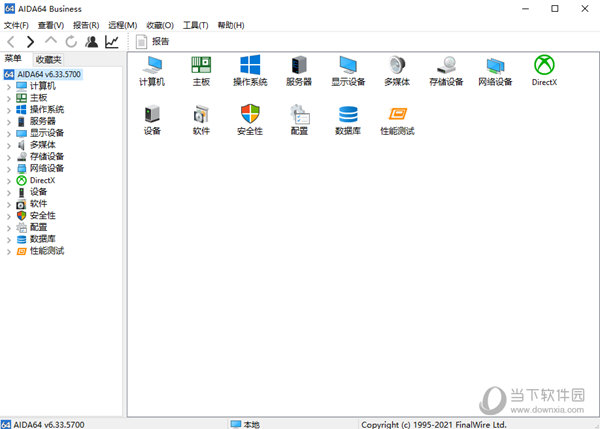
Task: Open the DirectX icon in main pane
Action: 544,65
